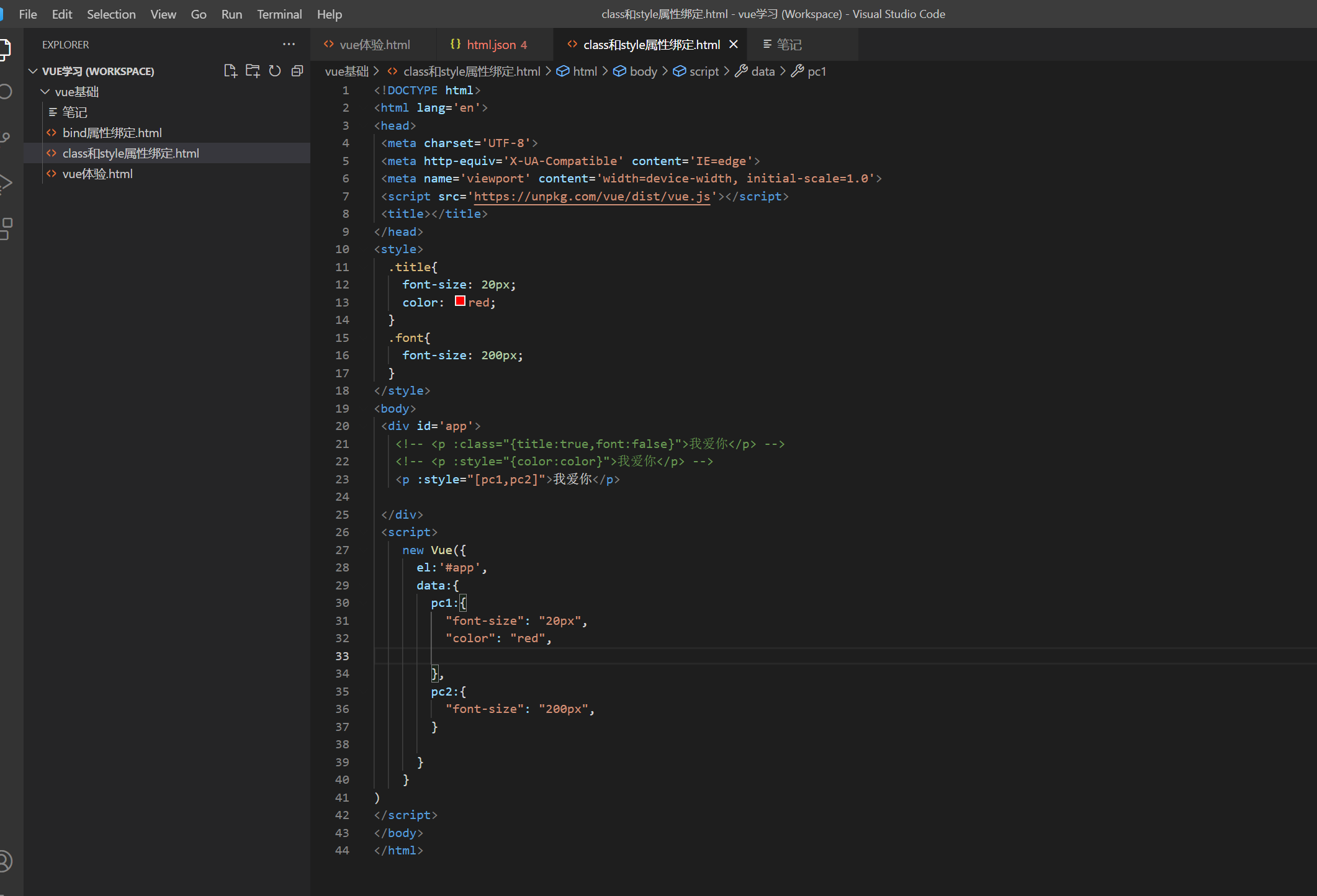Click the data breadcrumb segment

tap(762, 71)
